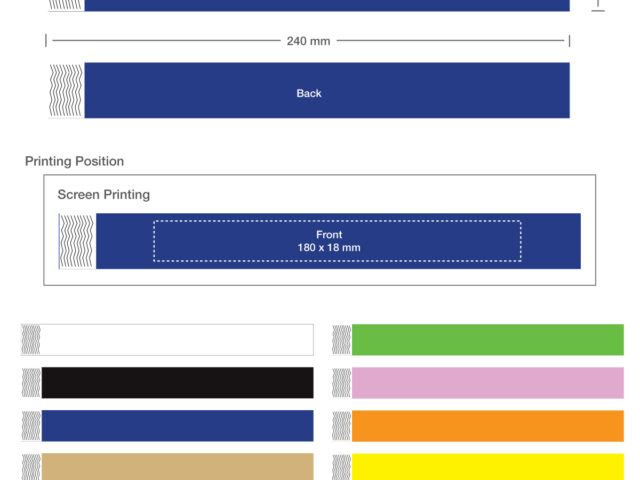
Task: Pick the pink wristband color swatch
Action: [487, 383]
